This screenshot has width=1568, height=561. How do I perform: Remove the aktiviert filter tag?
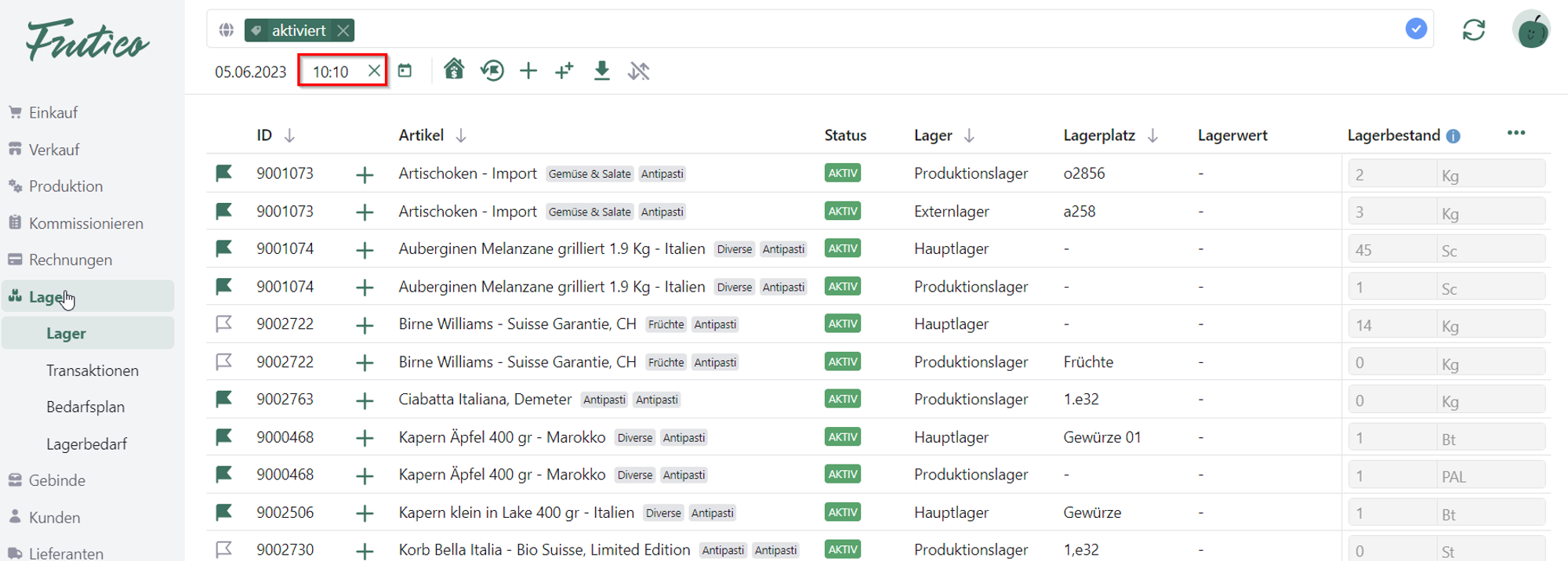point(343,31)
